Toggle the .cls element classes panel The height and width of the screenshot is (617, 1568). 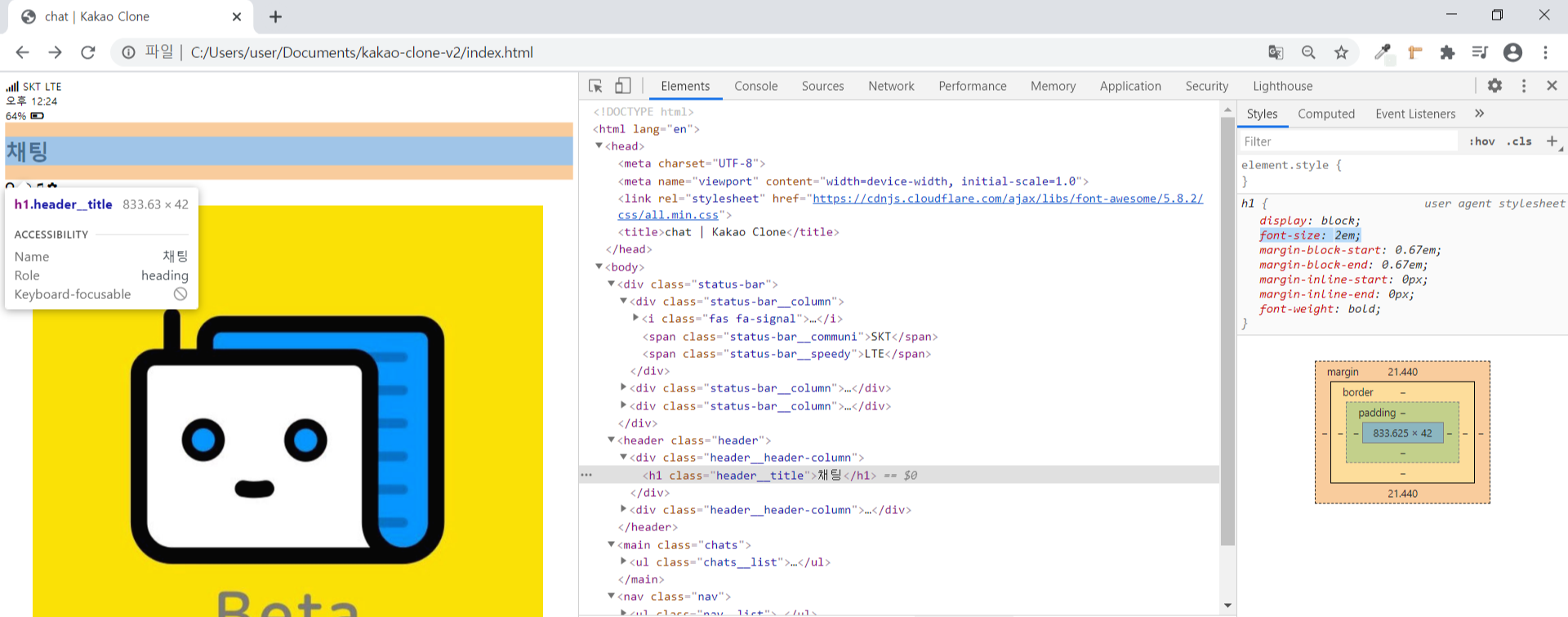click(1519, 141)
